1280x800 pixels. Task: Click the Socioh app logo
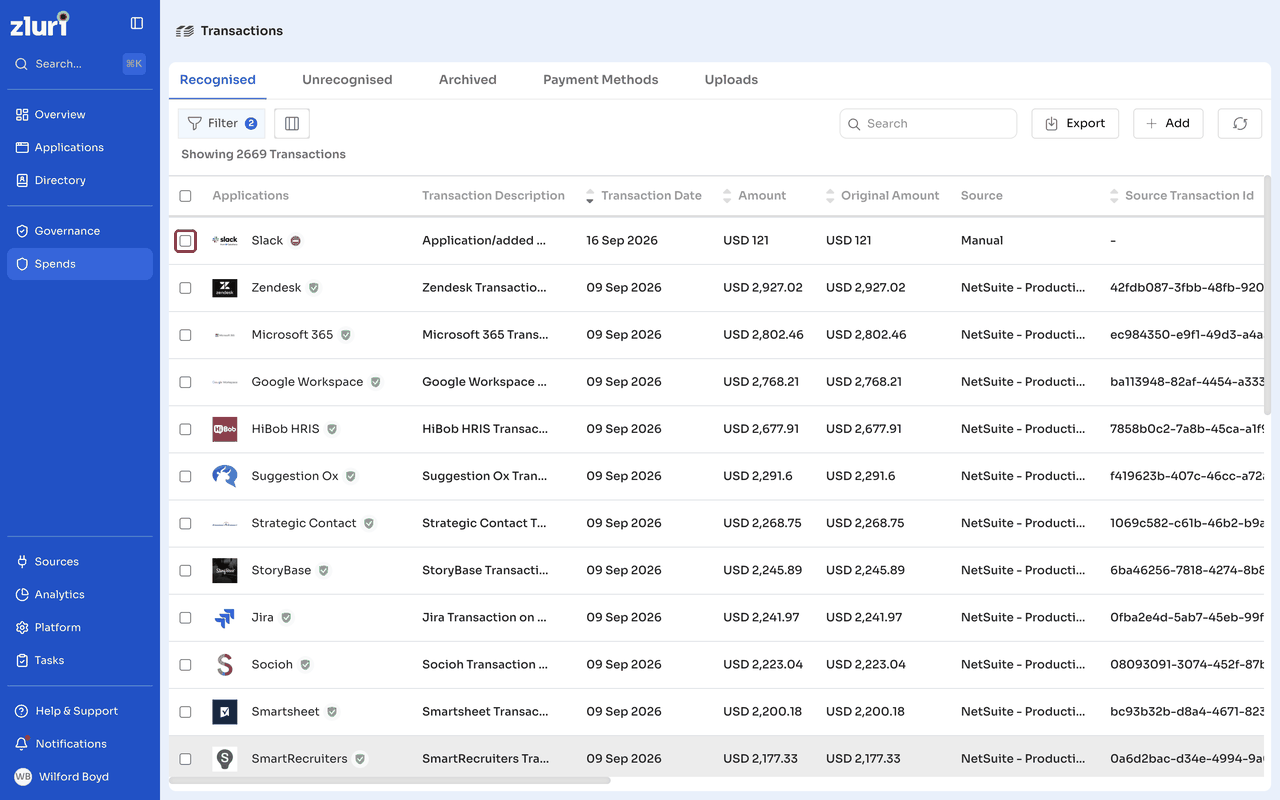coord(225,665)
